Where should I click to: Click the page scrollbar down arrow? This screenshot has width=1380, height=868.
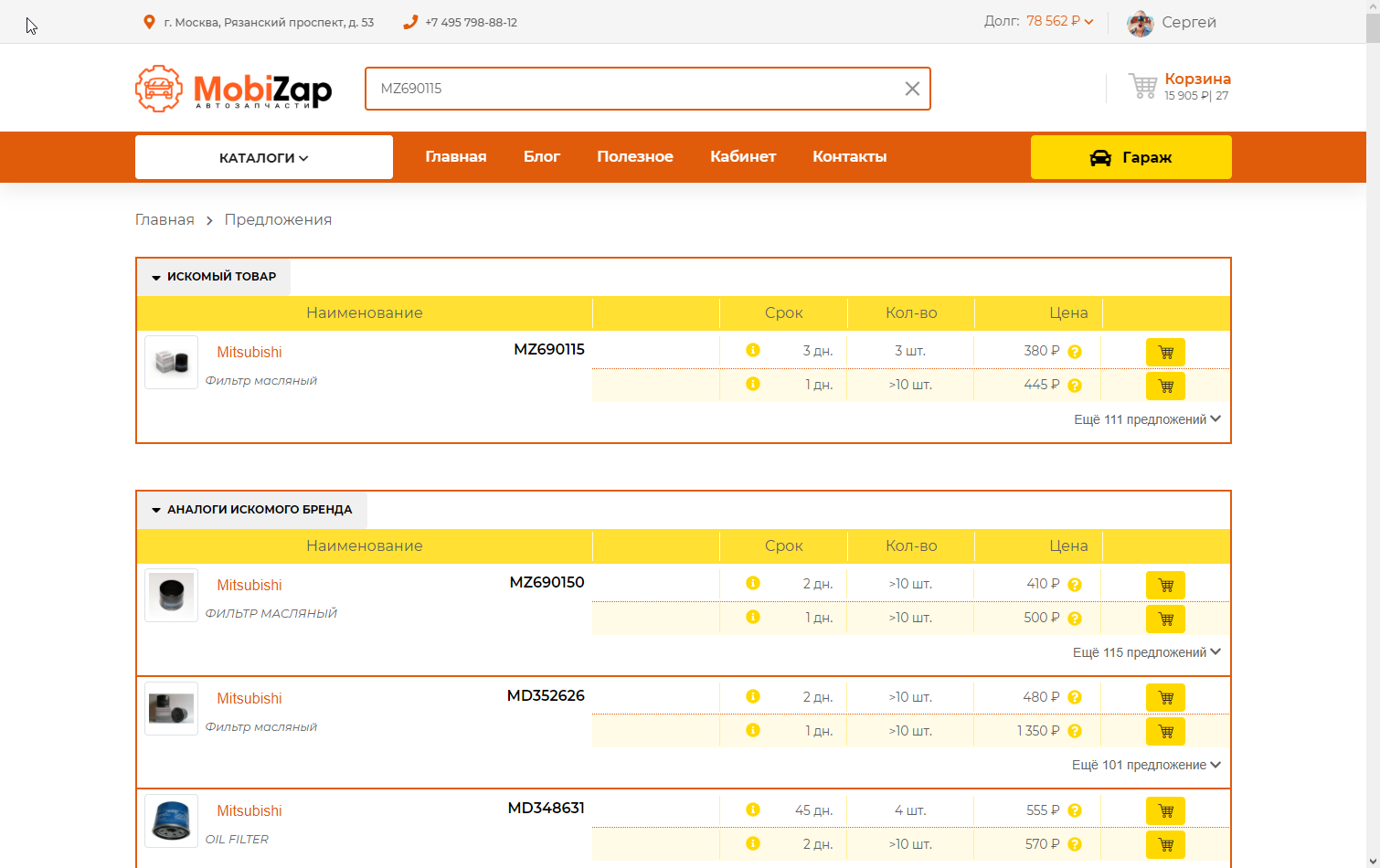point(1373,860)
